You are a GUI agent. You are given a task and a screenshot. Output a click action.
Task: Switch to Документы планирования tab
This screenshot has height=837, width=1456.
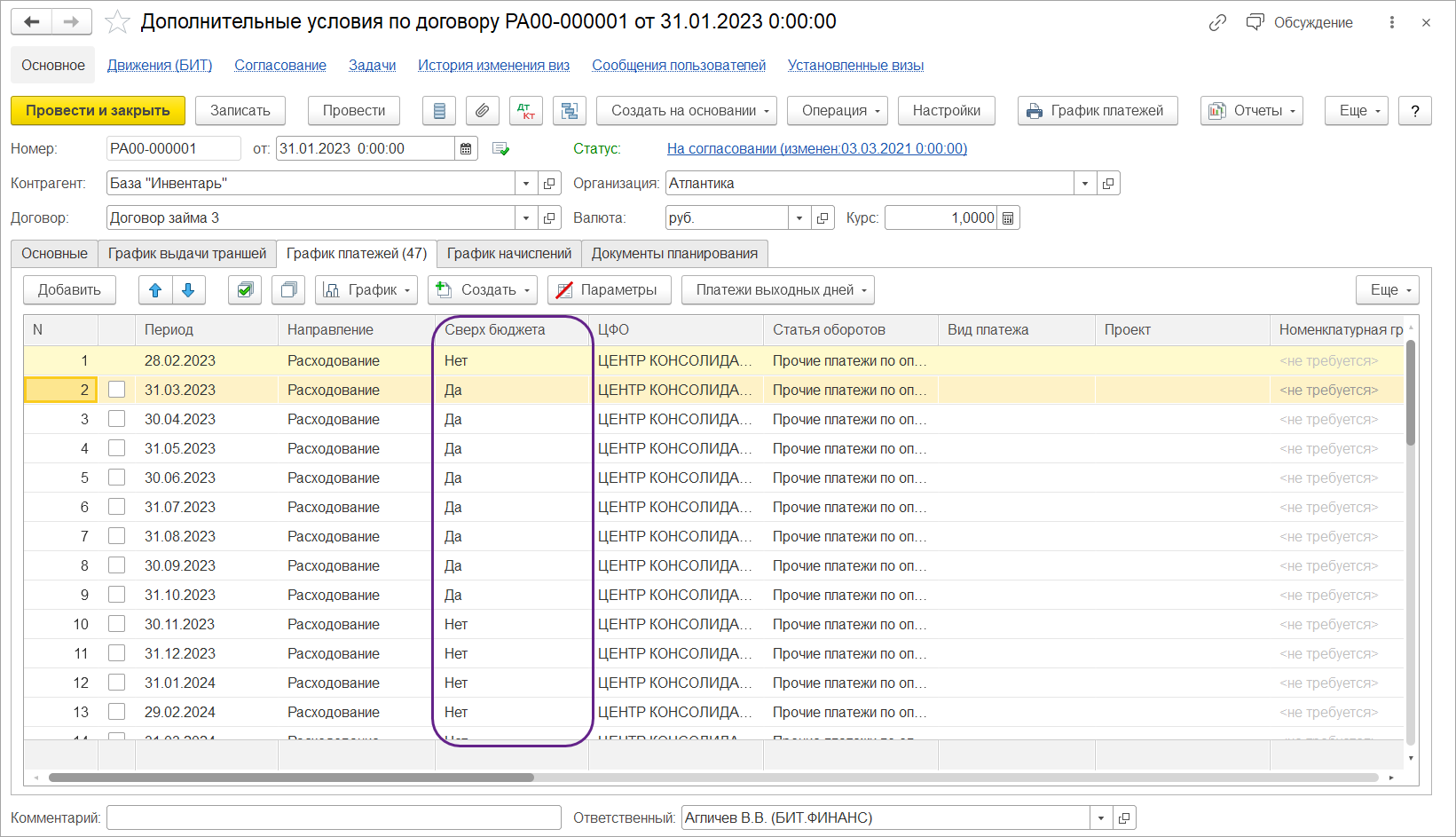(x=674, y=254)
